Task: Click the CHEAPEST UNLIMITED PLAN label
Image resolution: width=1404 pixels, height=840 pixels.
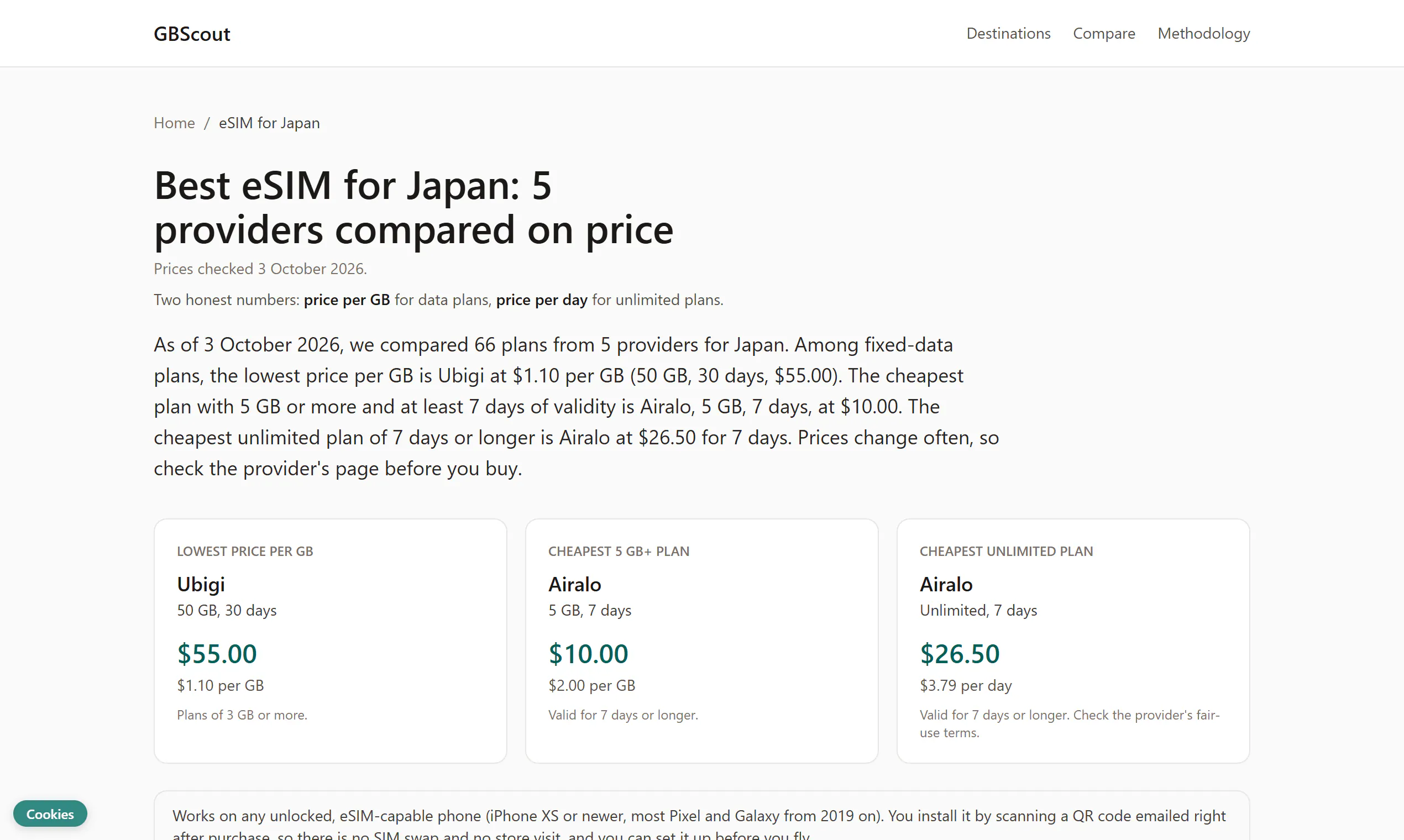Action: point(1006,552)
